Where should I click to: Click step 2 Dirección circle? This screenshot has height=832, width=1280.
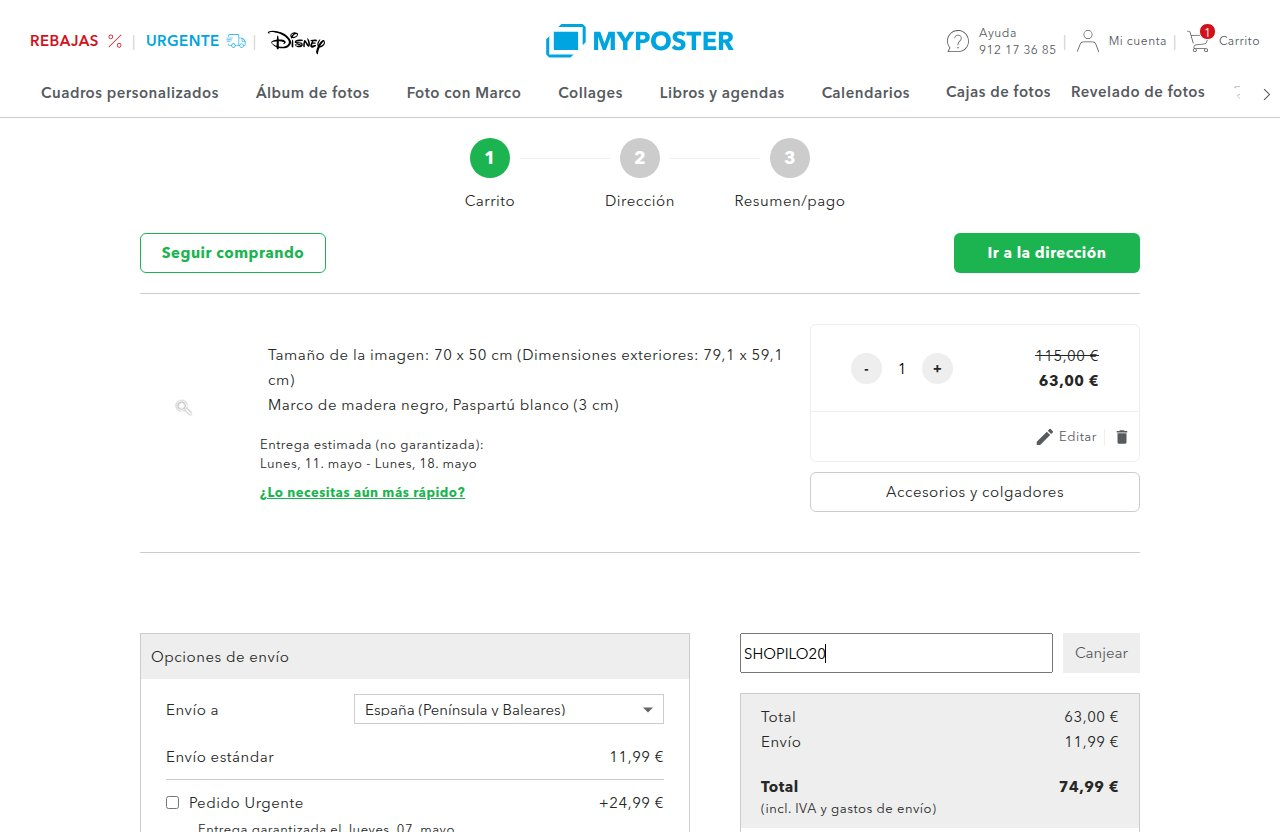(x=640, y=158)
